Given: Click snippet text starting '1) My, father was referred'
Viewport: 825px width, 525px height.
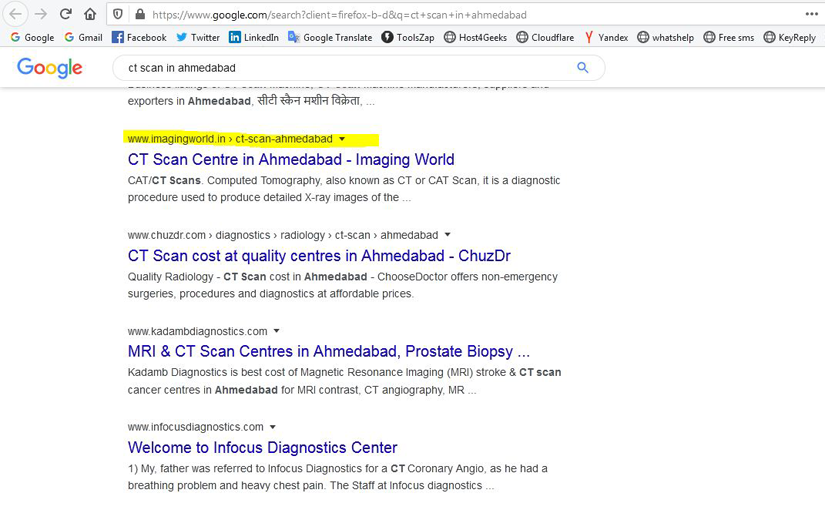Looking at the screenshot, I should [x=337, y=477].
